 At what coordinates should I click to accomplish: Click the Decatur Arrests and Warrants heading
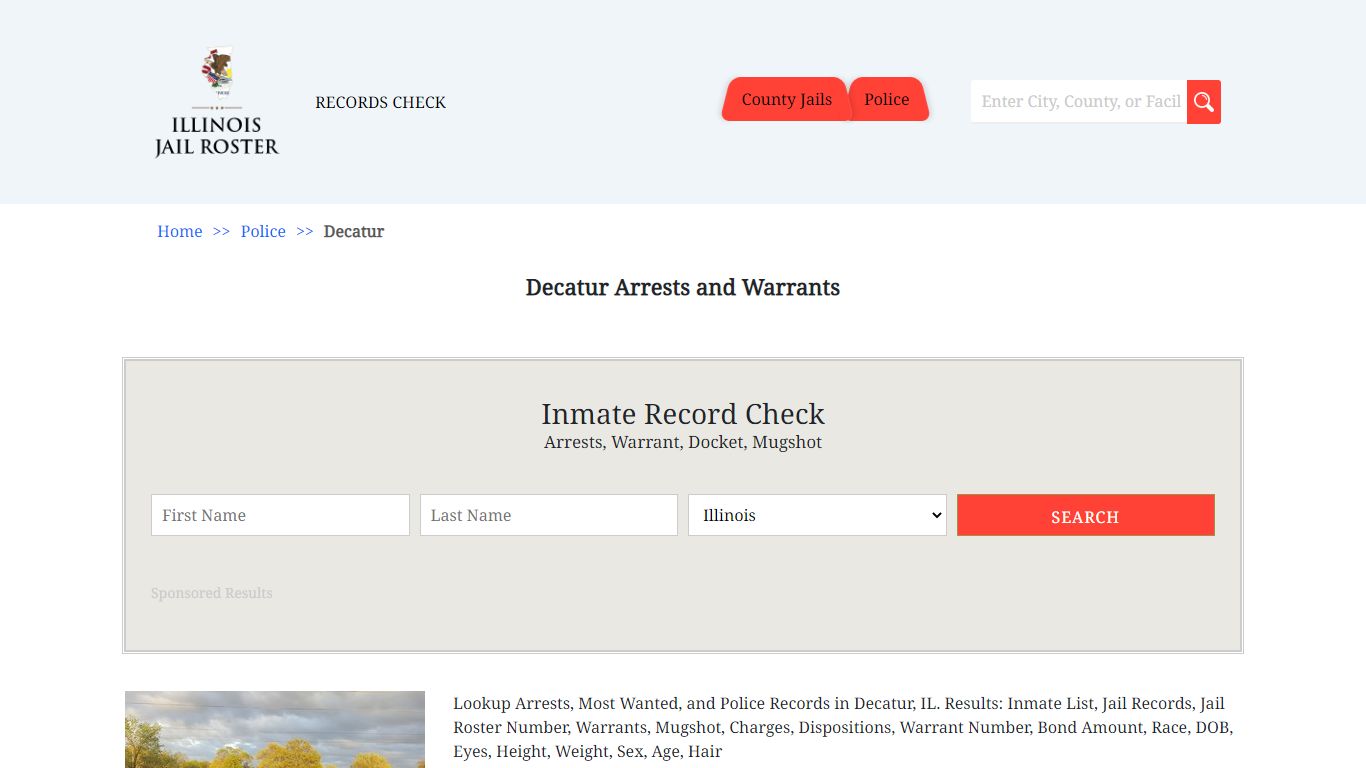point(683,288)
